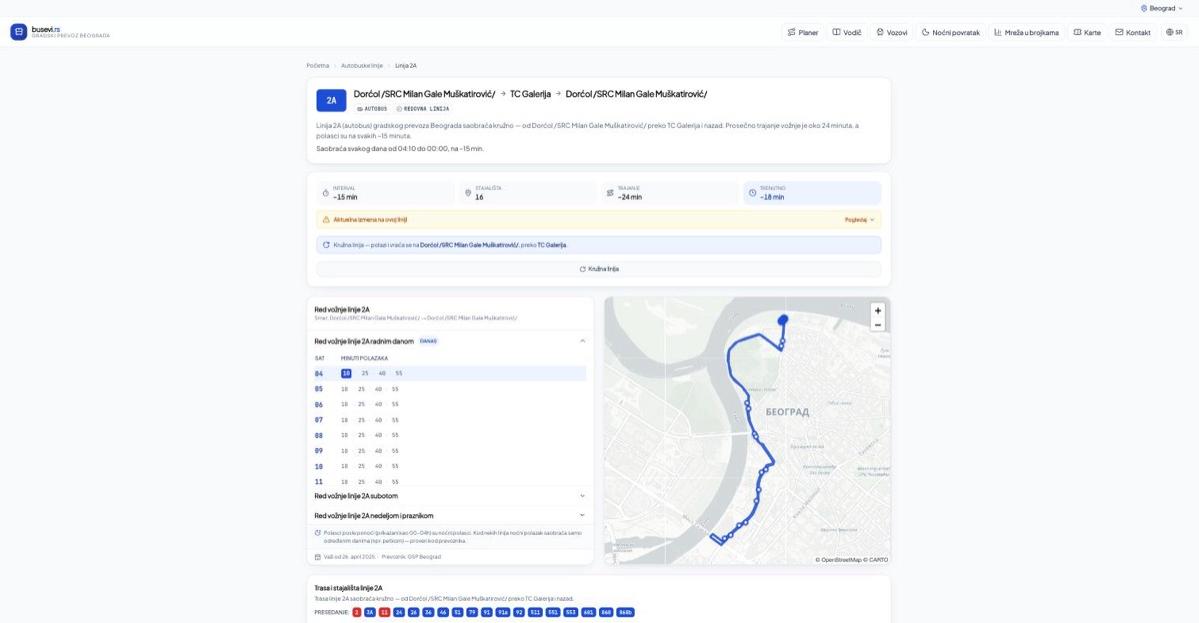Screen dimensions: 1199x623
Task: Click the busevi.rs bus logo icon
Action: [x=18, y=31]
